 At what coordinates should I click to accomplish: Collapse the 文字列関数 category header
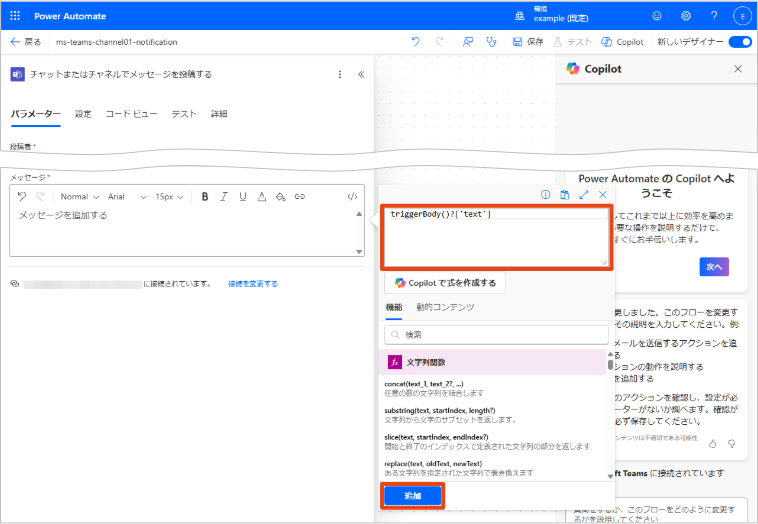click(x=492, y=362)
